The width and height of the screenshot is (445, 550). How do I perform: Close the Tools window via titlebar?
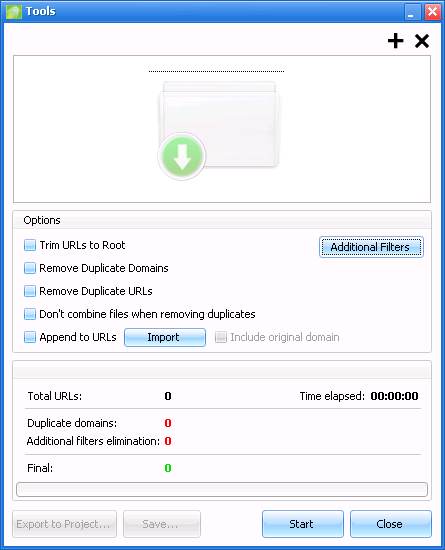click(x=433, y=12)
